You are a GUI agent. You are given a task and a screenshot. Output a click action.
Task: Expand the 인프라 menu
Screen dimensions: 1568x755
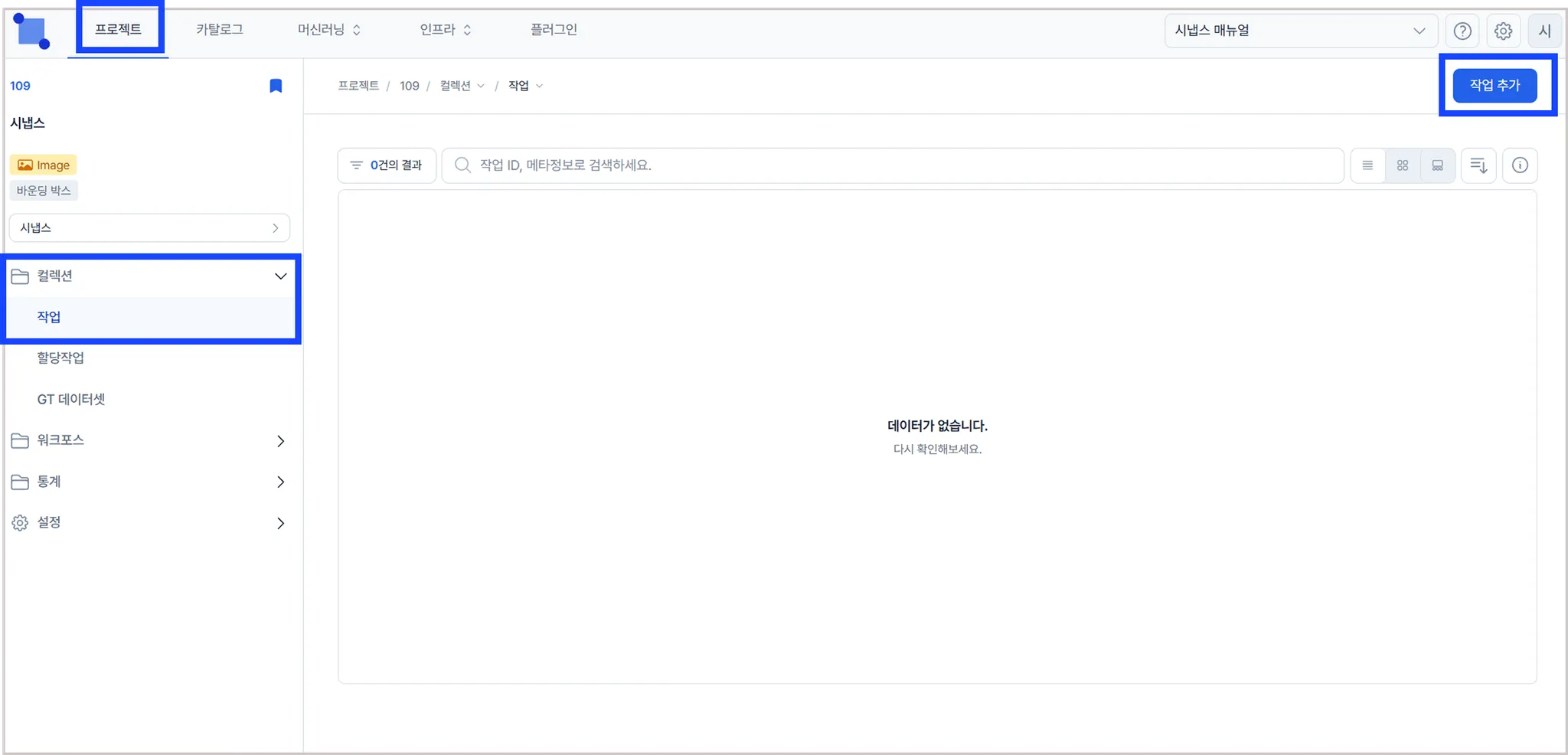tap(446, 30)
